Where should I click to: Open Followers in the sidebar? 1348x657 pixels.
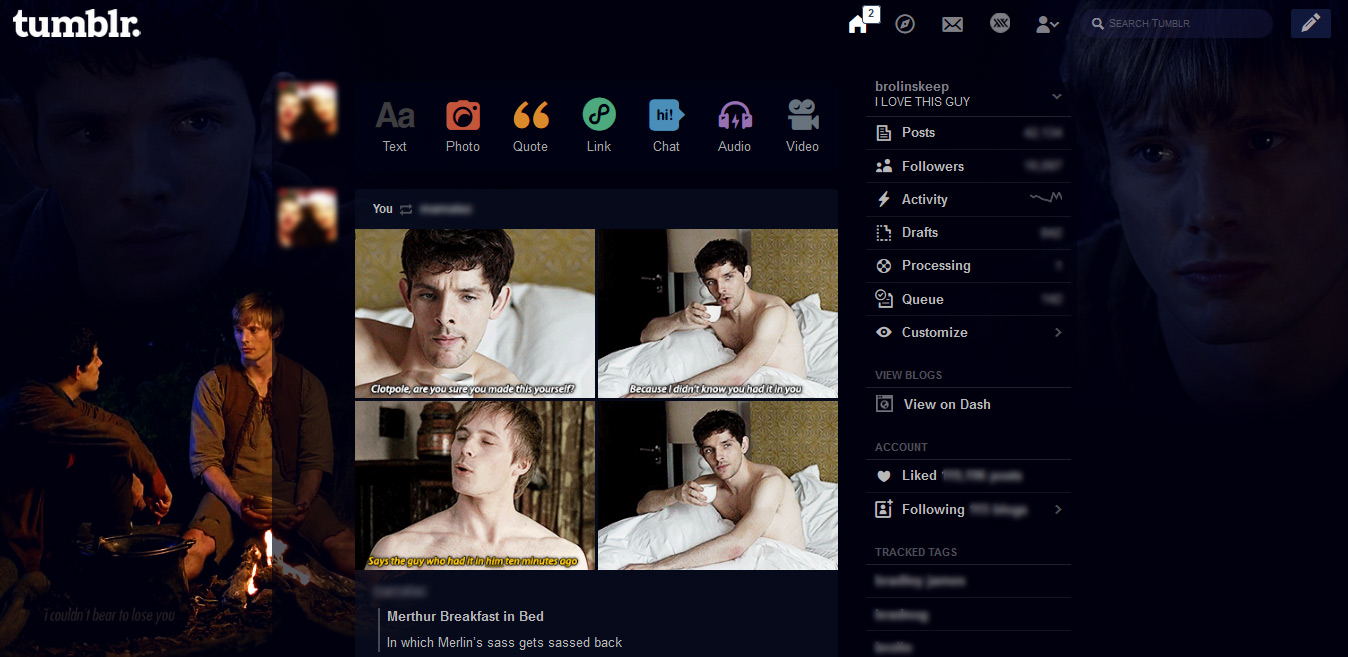click(968, 166)
